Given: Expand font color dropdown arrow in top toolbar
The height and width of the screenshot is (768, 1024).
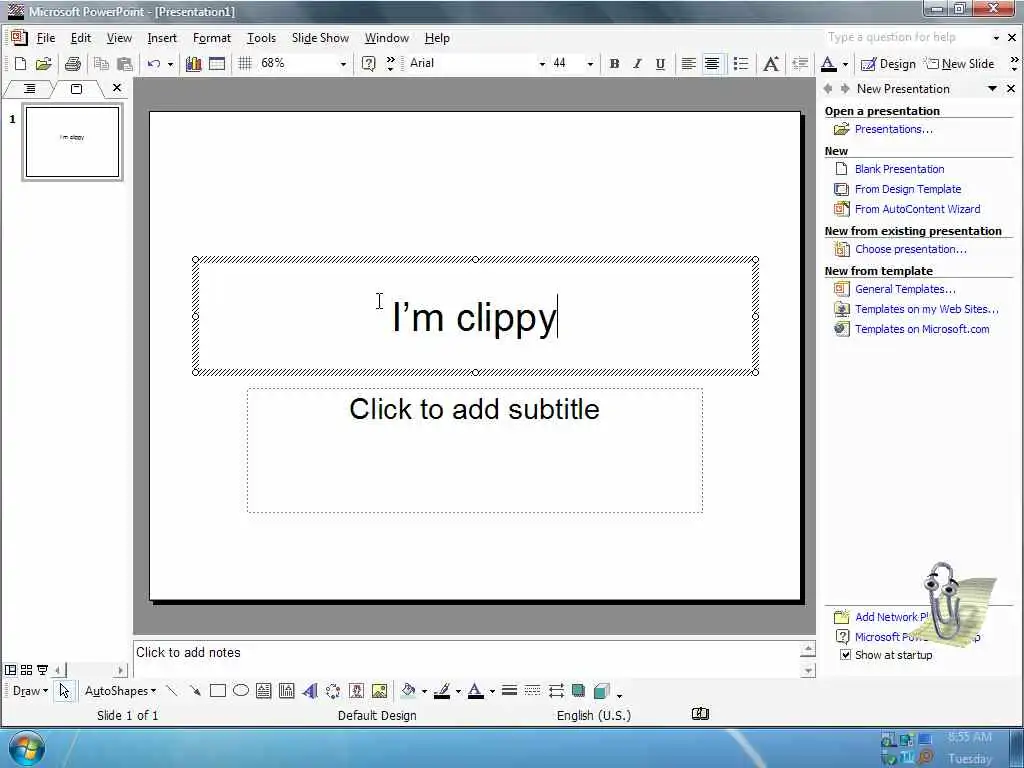Looking at the screenshot, I should point(845,64).
